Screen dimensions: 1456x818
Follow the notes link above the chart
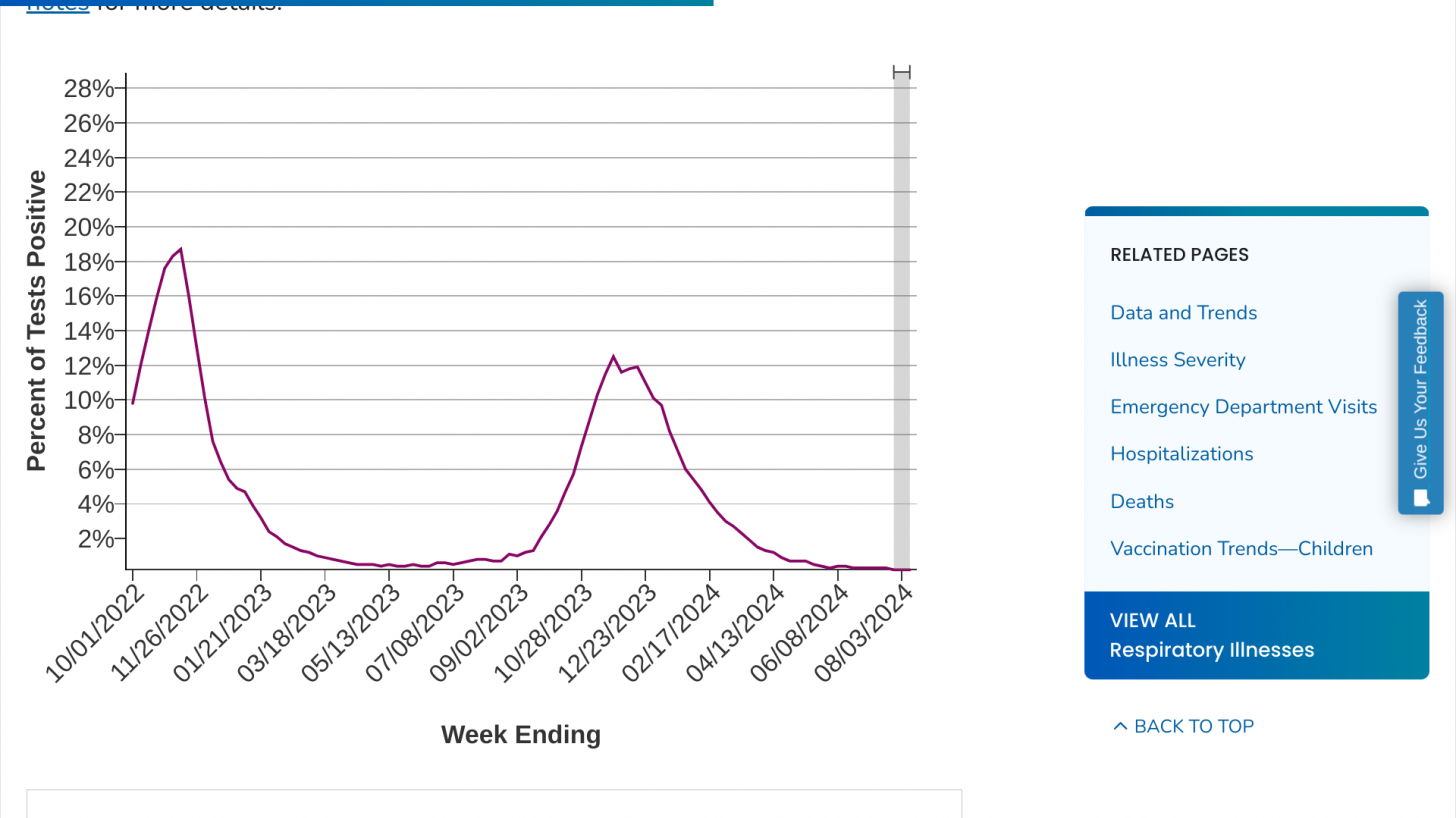coord(57,5)
